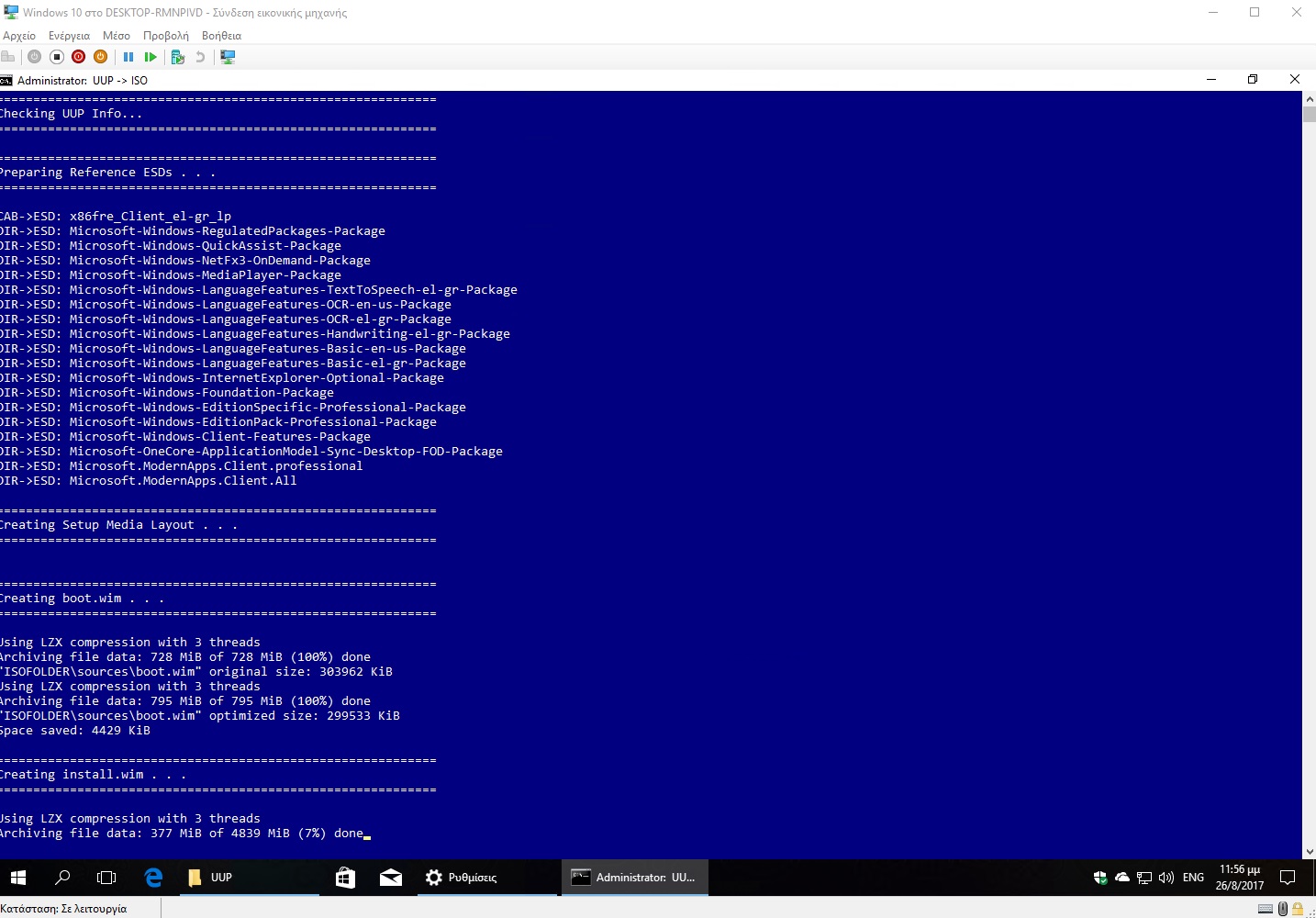Restore down the UUP -> ISO console window
Image resolution: width=1316 pixels, height=918 pixels.
[1253, 80]
